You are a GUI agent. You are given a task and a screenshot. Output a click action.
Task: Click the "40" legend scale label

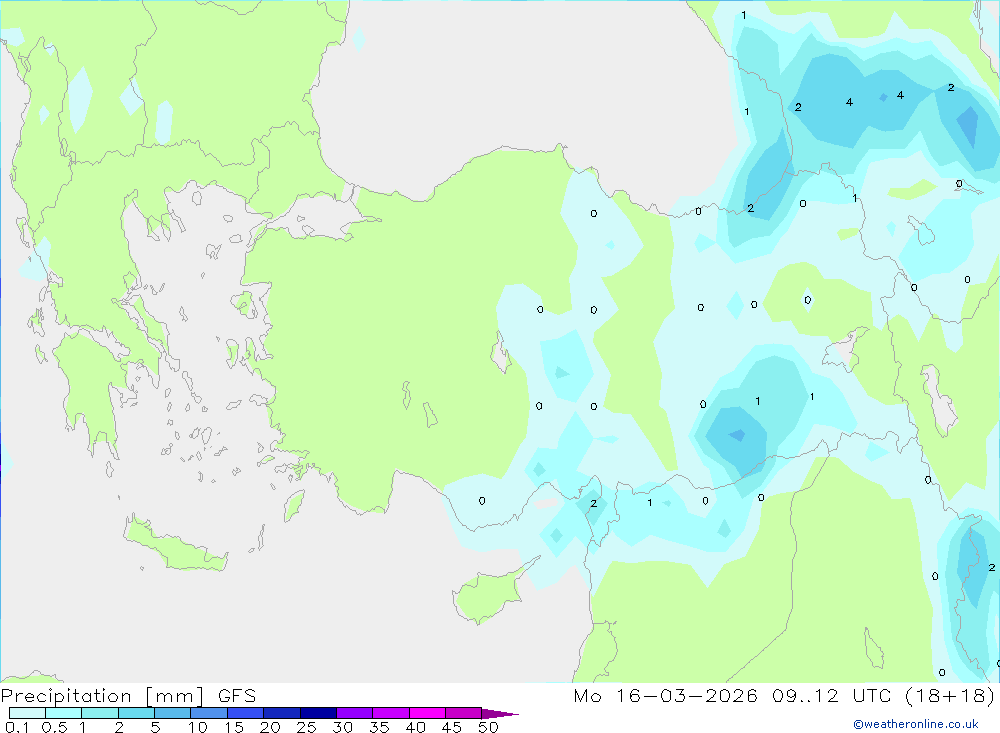pos(416,727)
